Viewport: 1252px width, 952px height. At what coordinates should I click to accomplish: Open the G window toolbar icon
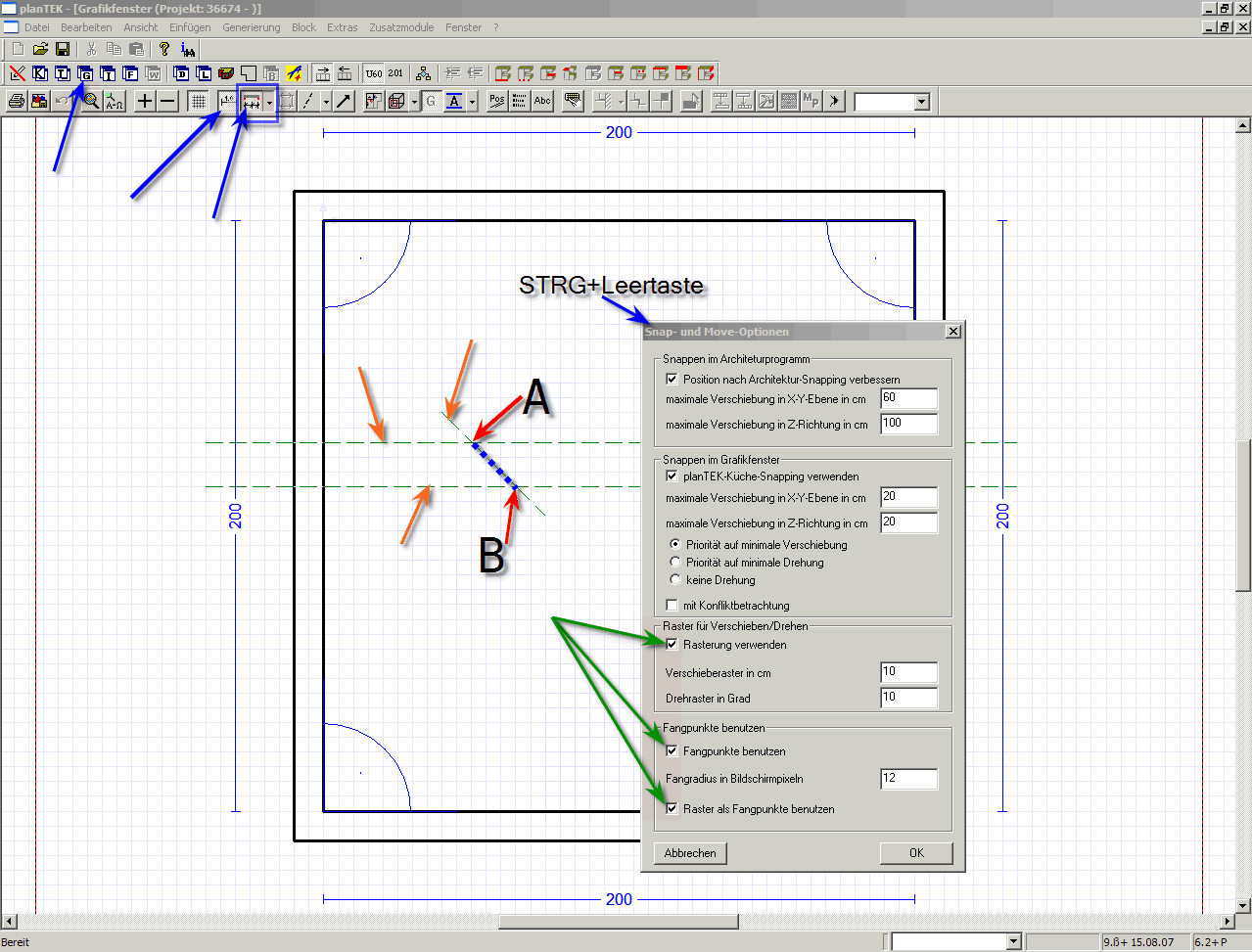(85, 73)
